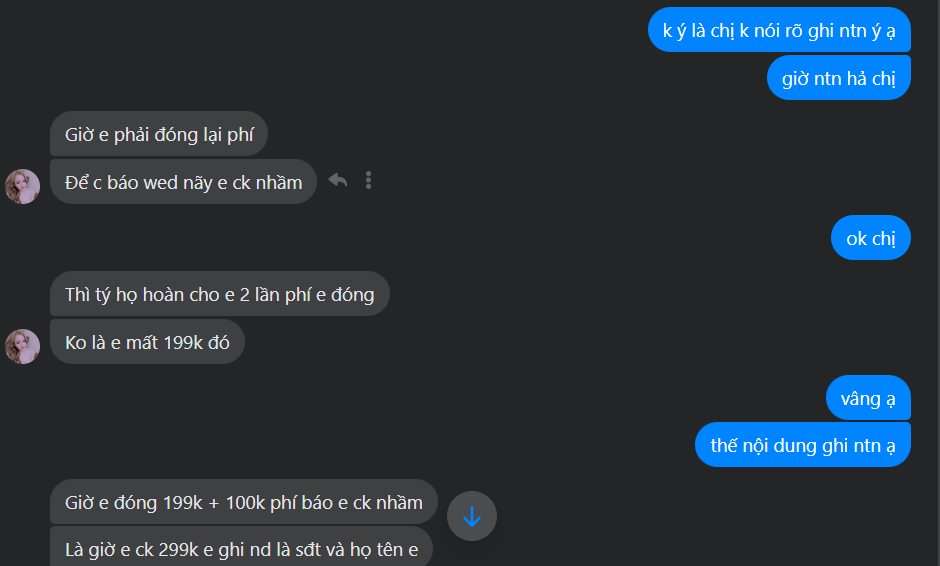Jump to latest messages with down-arrow button
Viewport: 940px width, 566px height.
[472, 516]
